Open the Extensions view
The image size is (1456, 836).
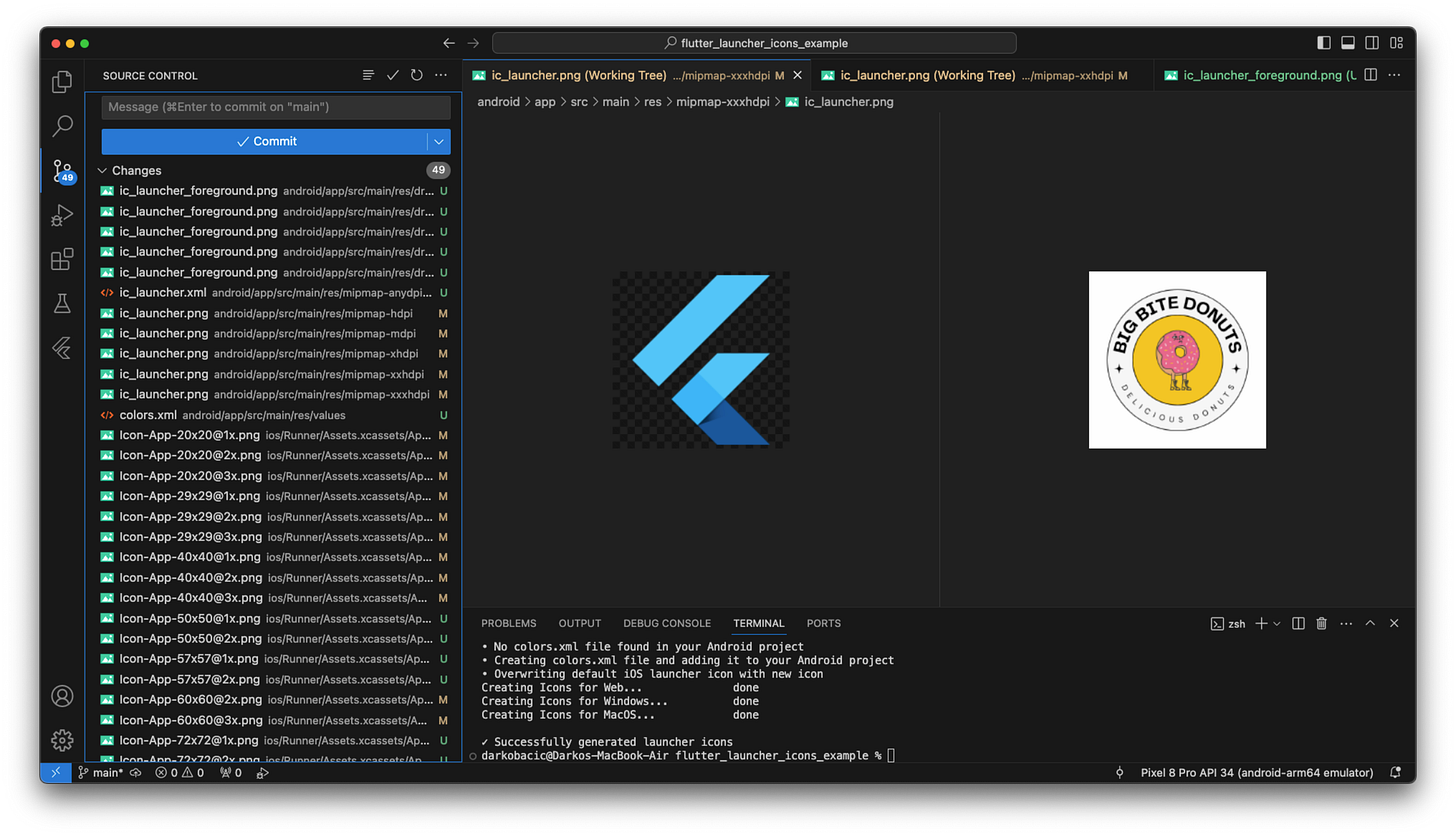point(62,260)
